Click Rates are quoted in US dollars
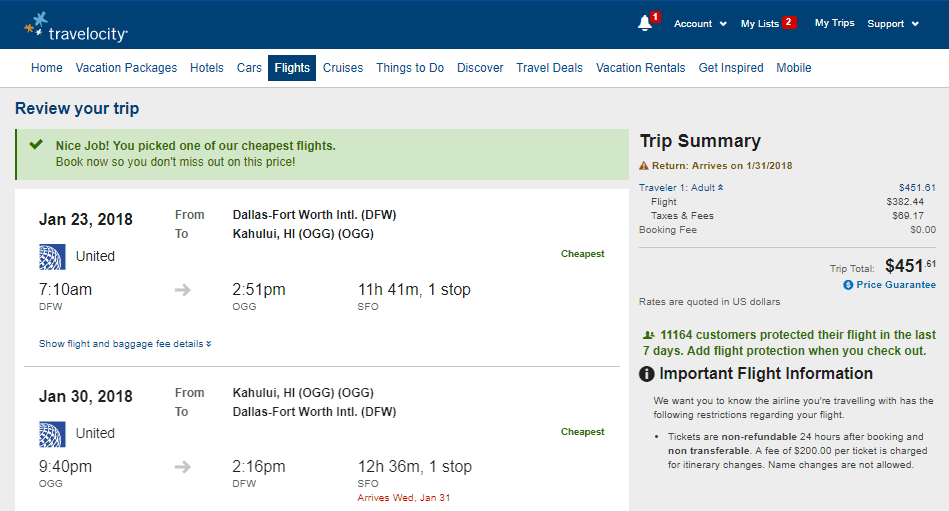 tap(709, 302)
